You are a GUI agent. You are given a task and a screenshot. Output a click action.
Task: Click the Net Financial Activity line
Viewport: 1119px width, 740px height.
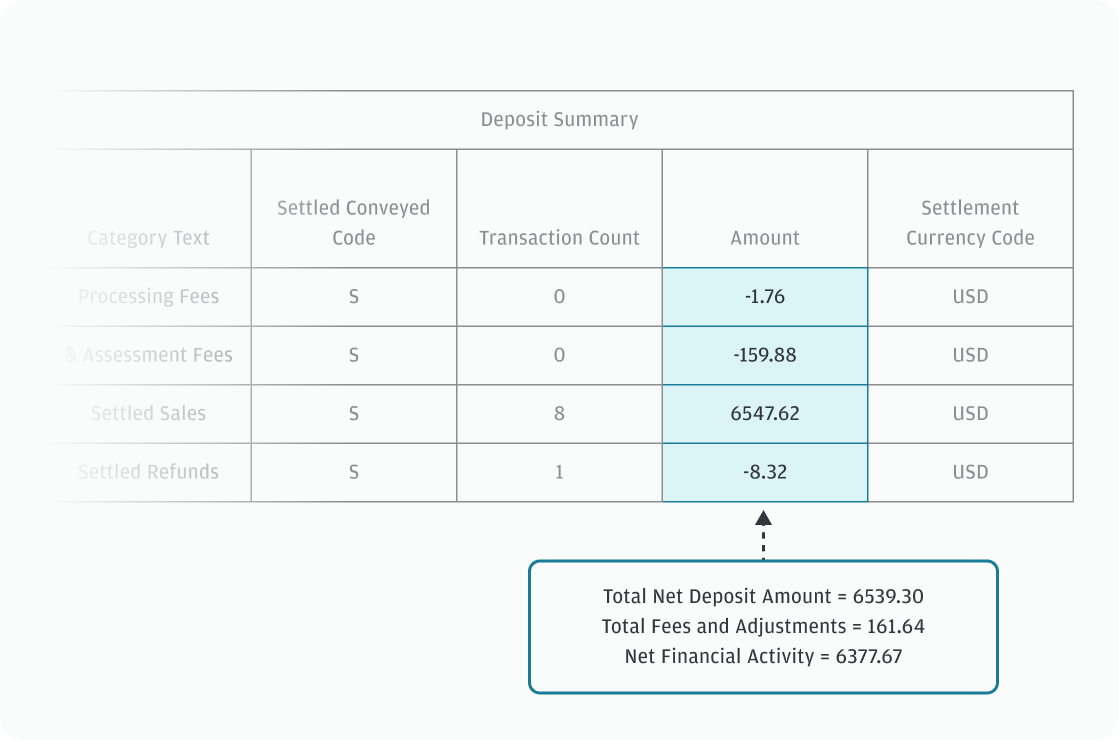[x=763, y=657]
